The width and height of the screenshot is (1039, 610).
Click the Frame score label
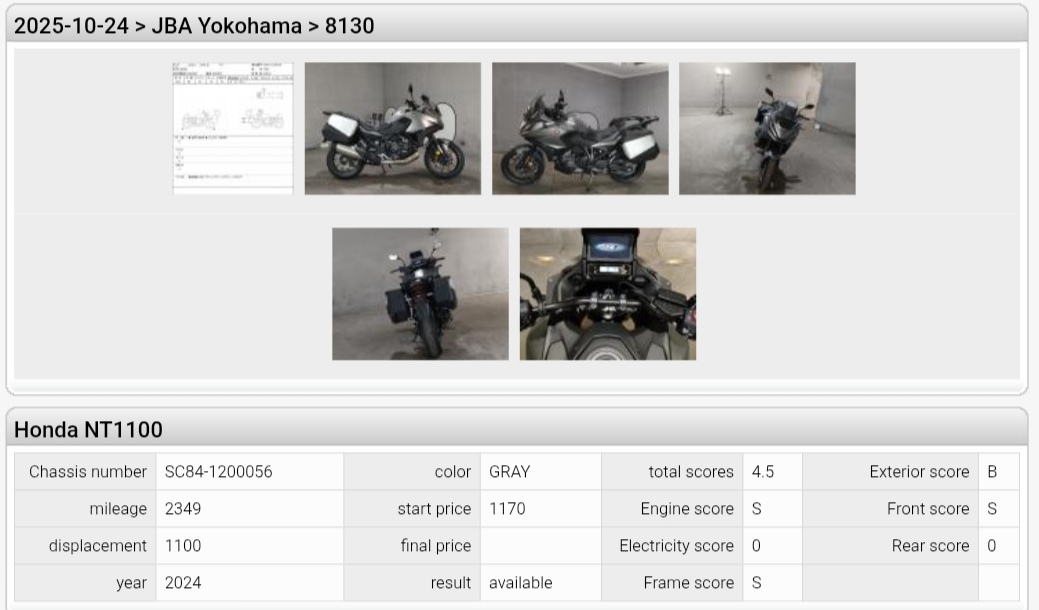688,583
